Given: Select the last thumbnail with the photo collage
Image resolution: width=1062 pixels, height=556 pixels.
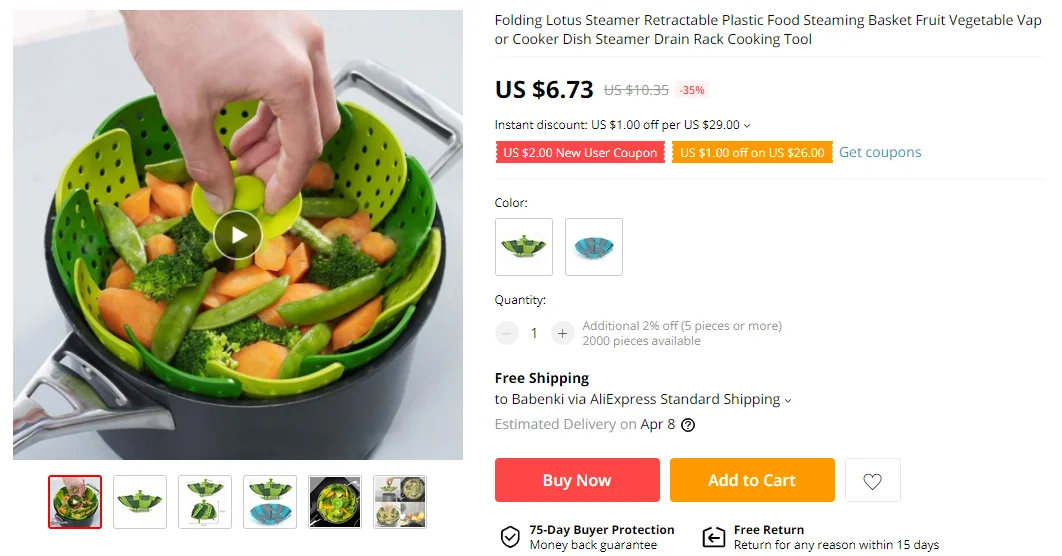Looking at the screenshot, I should pos(400,502).
